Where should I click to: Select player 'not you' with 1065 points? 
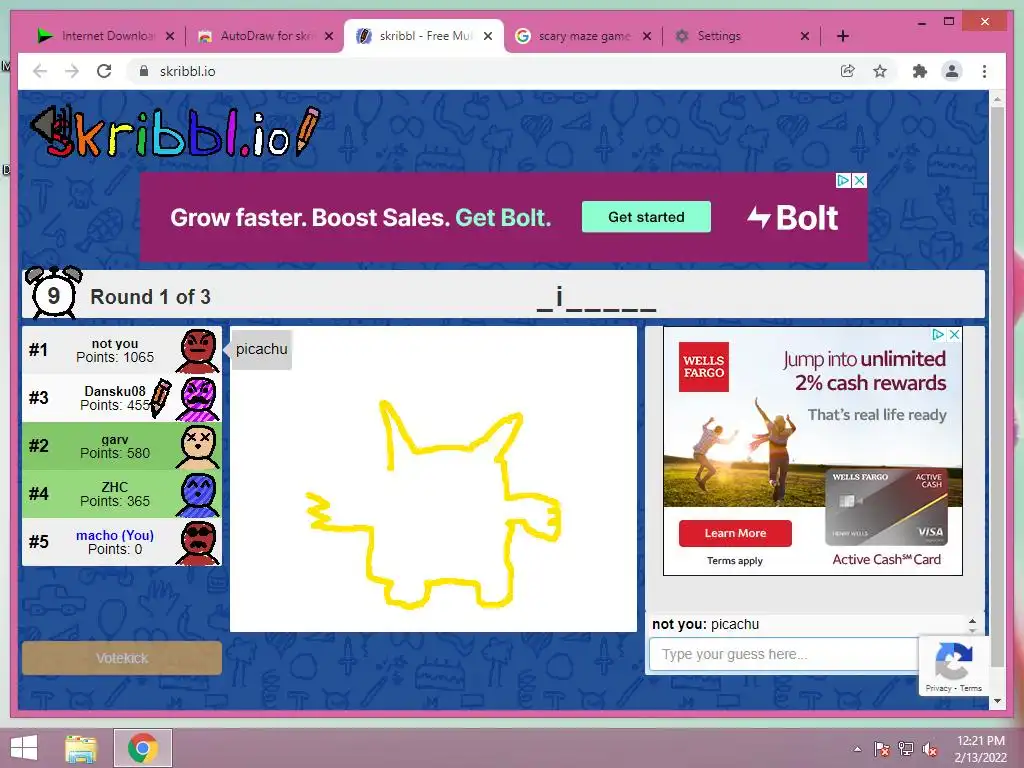121,350
